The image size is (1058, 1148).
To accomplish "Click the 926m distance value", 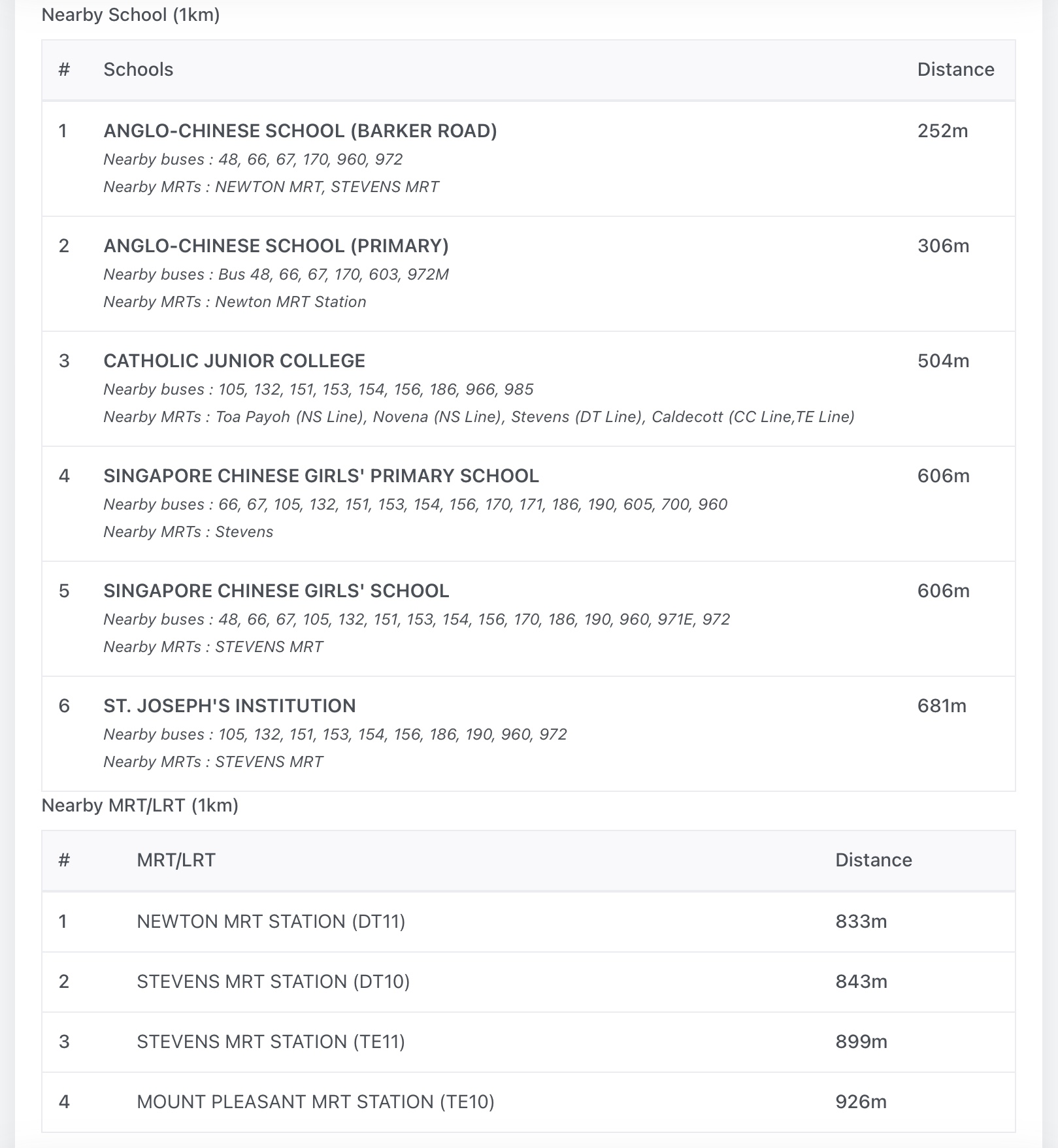I will point(861,1102).
